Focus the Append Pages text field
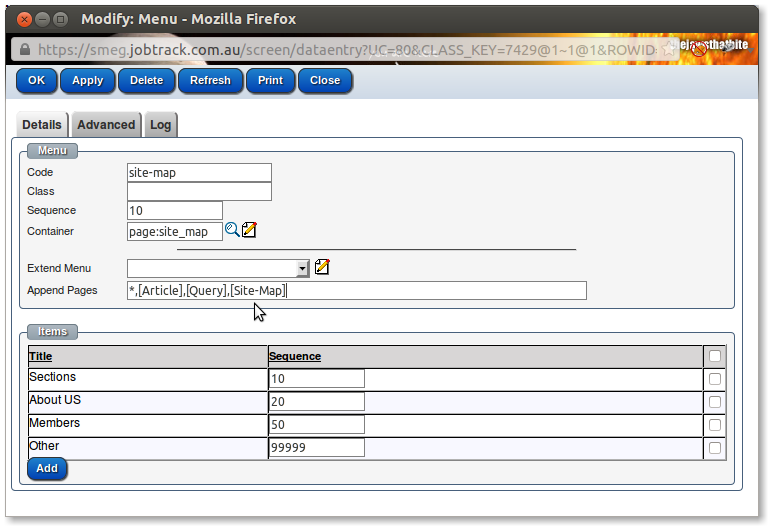The image size is (768, 526). pyautogui.click(x=356, y=290)
